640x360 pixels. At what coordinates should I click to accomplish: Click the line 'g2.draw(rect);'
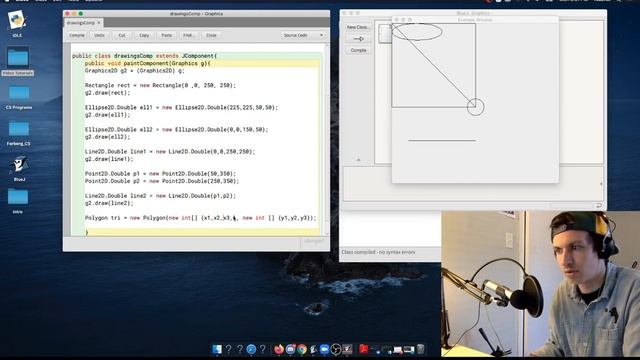pos(107,93)
